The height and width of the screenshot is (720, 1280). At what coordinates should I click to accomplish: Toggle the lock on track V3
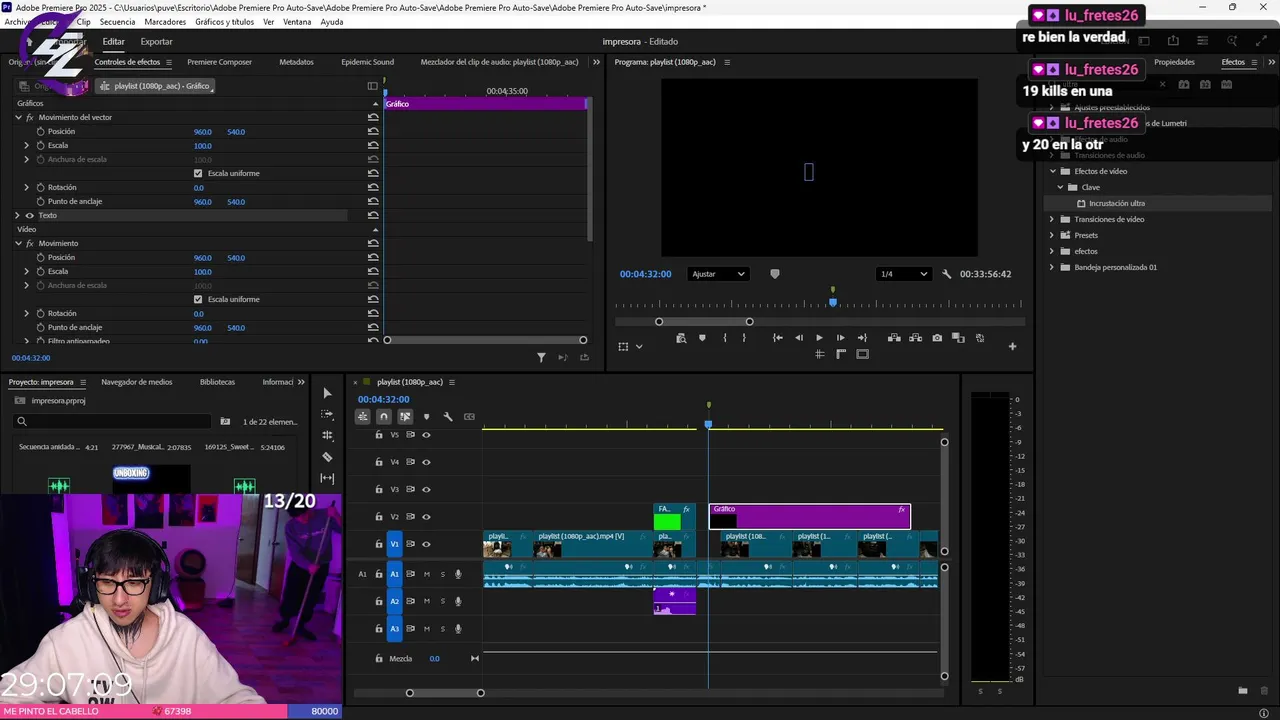pos(379,489)
